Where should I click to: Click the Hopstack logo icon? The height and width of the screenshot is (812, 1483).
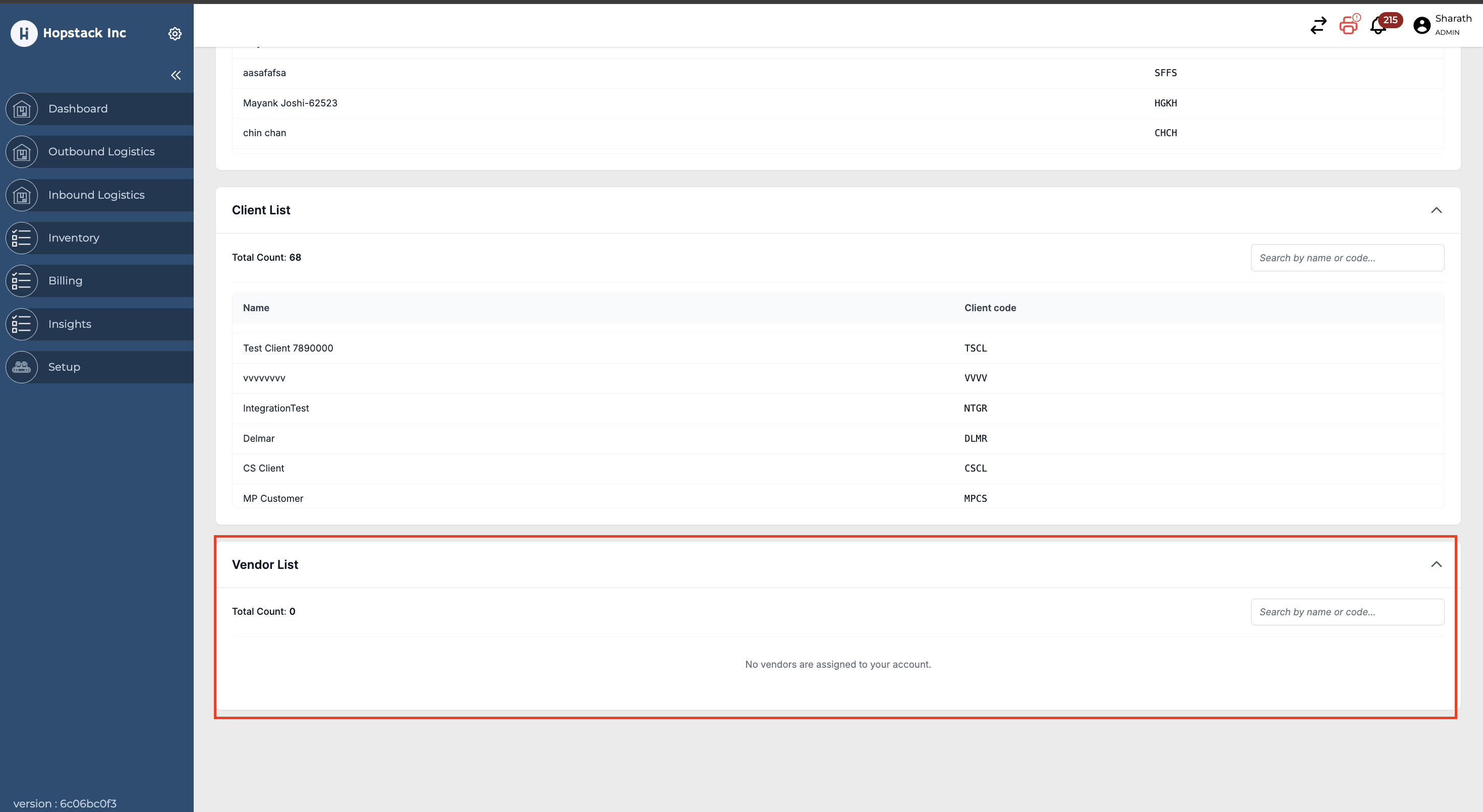[x=24, y=33]
